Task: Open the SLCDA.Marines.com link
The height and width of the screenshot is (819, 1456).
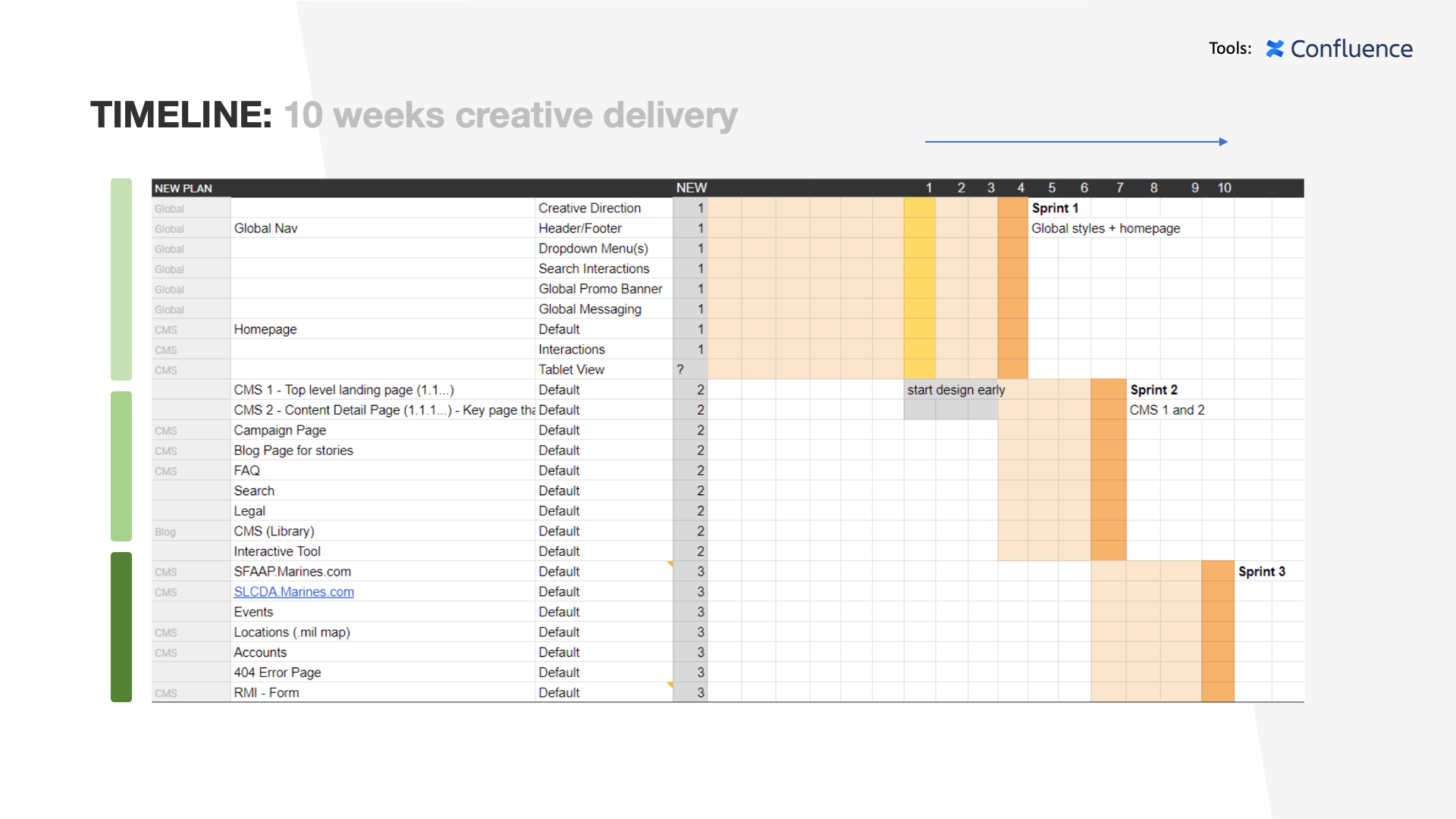Action: point(293,591)
